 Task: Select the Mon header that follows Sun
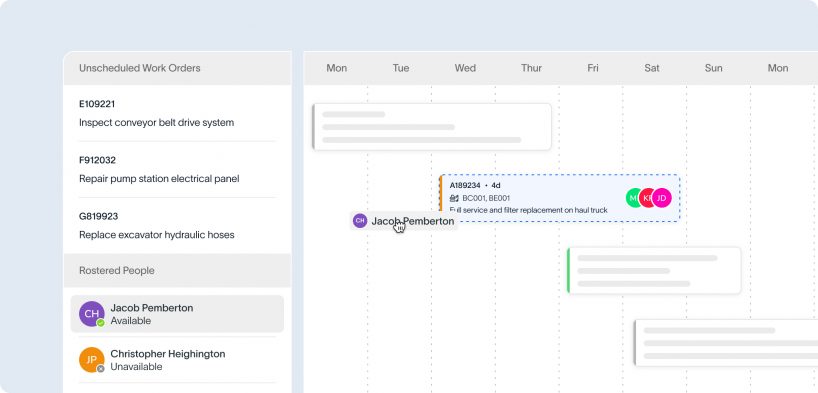[778, 68]
